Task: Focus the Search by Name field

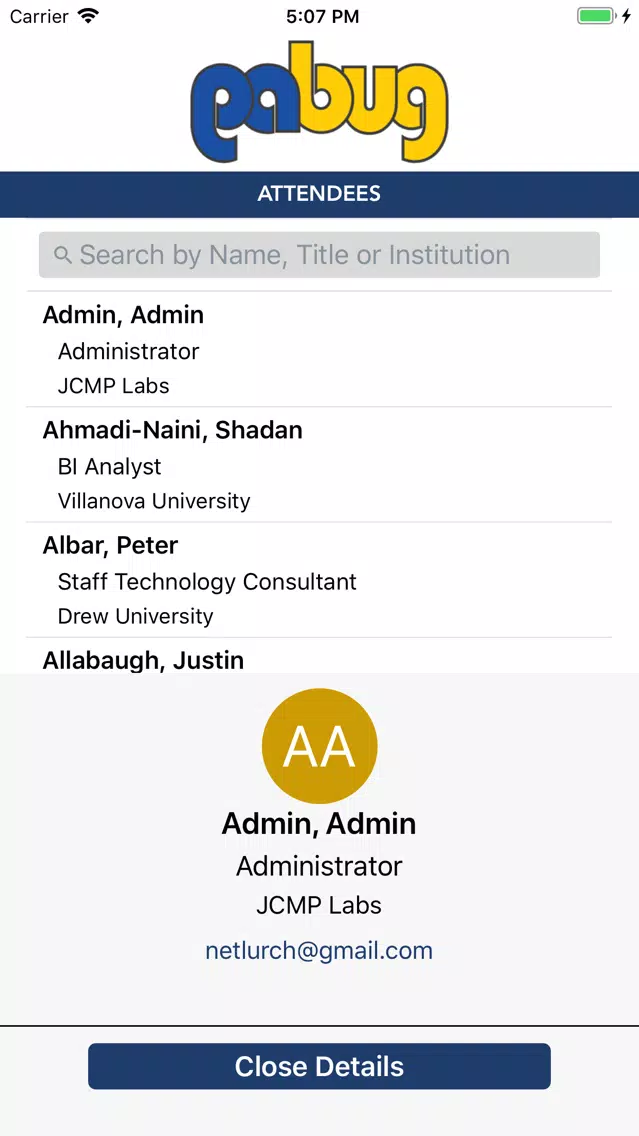Action: (x=320, y=255)
